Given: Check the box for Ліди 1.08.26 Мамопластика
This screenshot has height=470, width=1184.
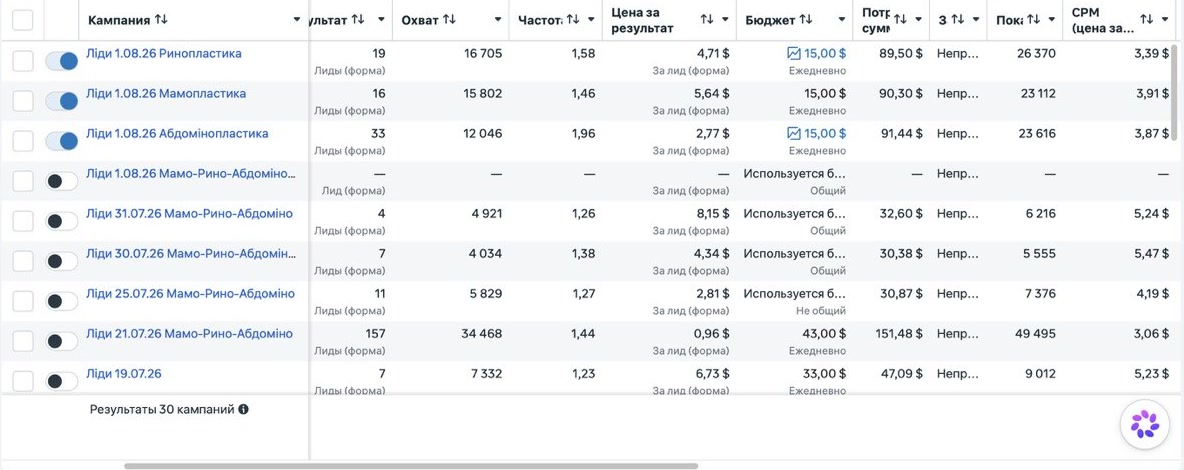Looking at the screenshot, I should click(x=23, y=101).
